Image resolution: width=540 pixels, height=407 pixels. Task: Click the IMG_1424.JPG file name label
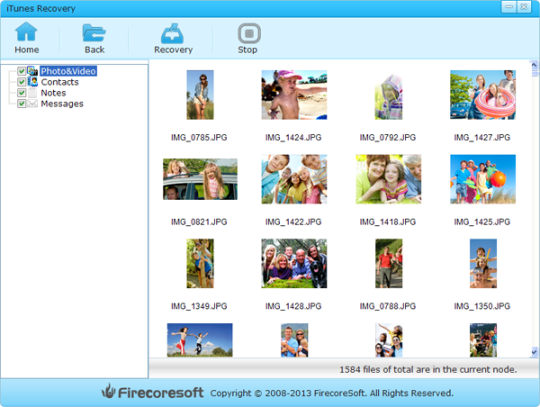293,137
